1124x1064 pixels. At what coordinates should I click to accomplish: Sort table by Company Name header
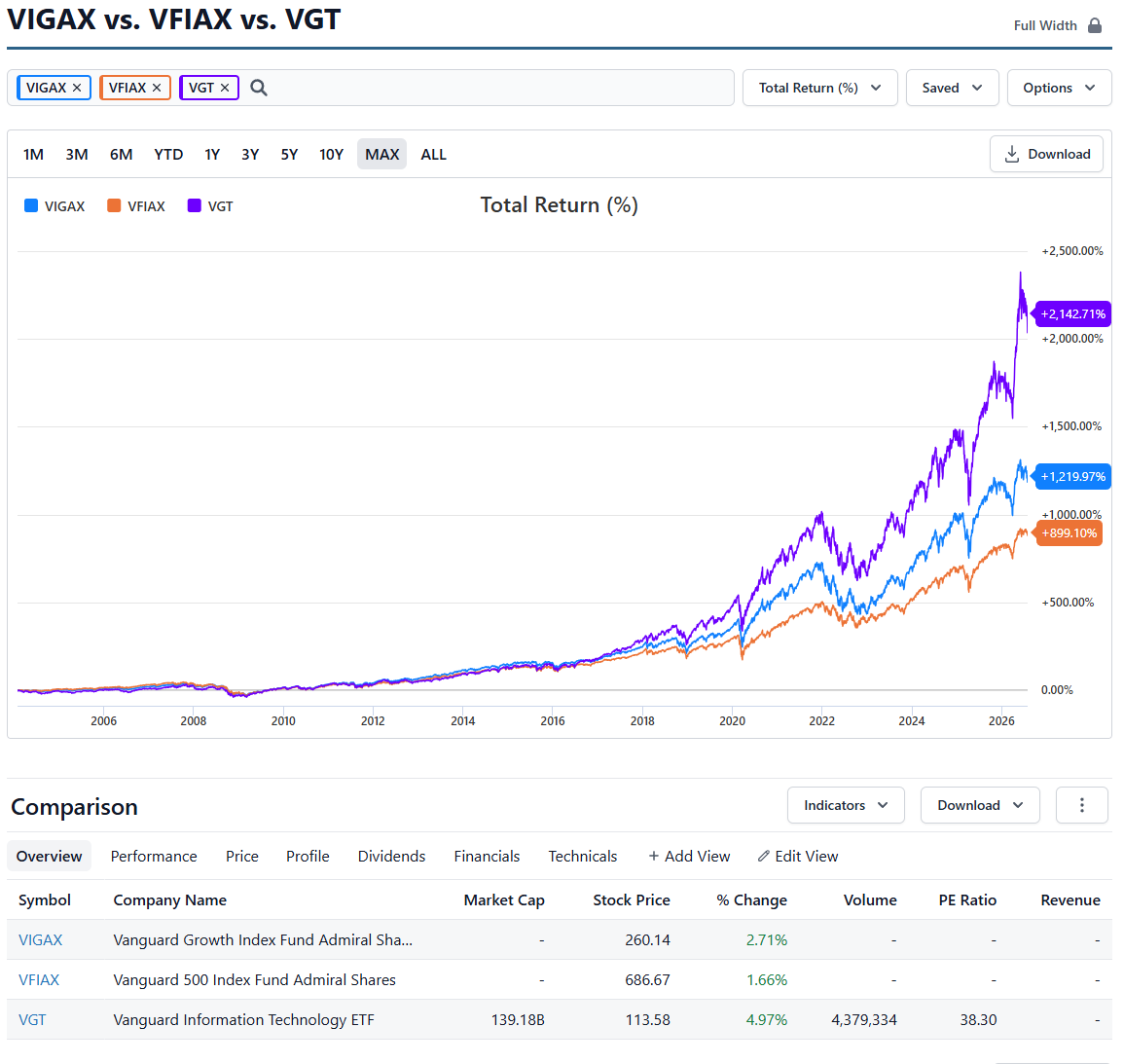click(170, 899)
